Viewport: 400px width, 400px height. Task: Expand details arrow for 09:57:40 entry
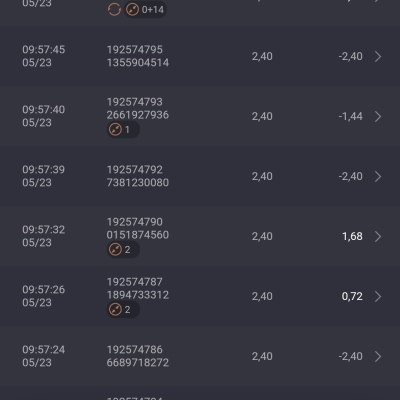(378, 116)
